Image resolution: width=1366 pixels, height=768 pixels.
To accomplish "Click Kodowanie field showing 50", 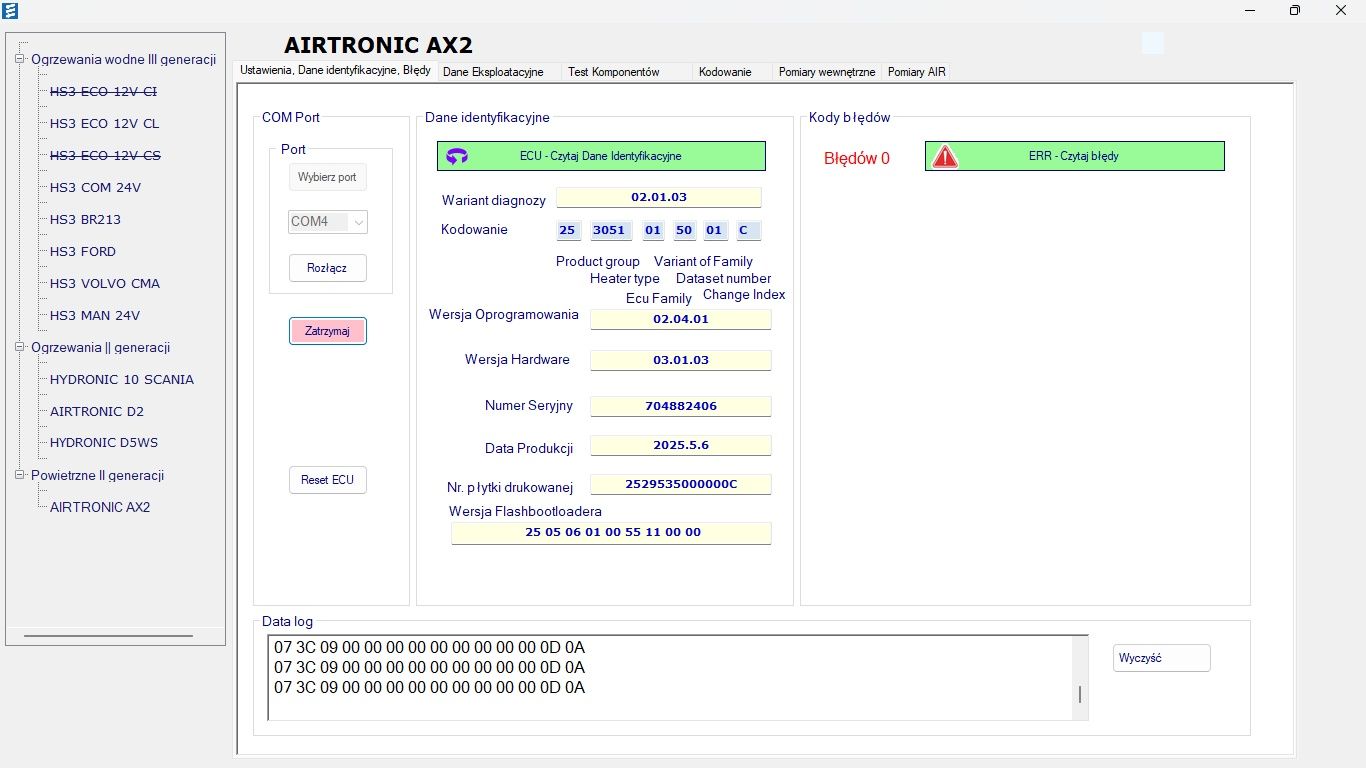I will tap(685, 230).
